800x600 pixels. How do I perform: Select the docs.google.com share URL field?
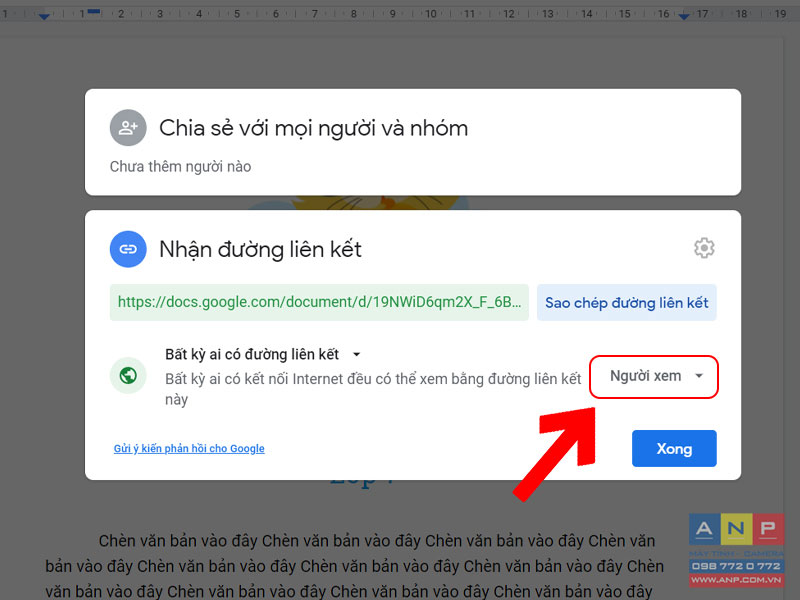(319, 303)
